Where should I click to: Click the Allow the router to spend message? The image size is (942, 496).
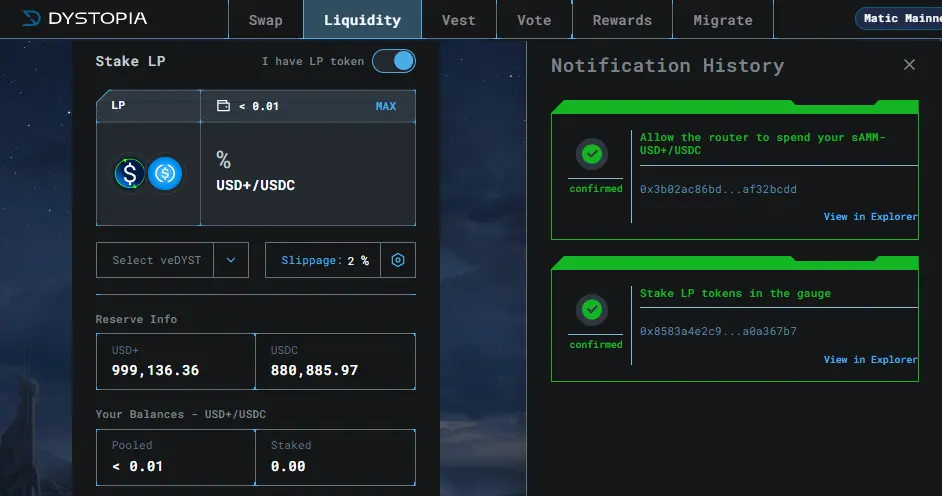click(x=762, y=144)
